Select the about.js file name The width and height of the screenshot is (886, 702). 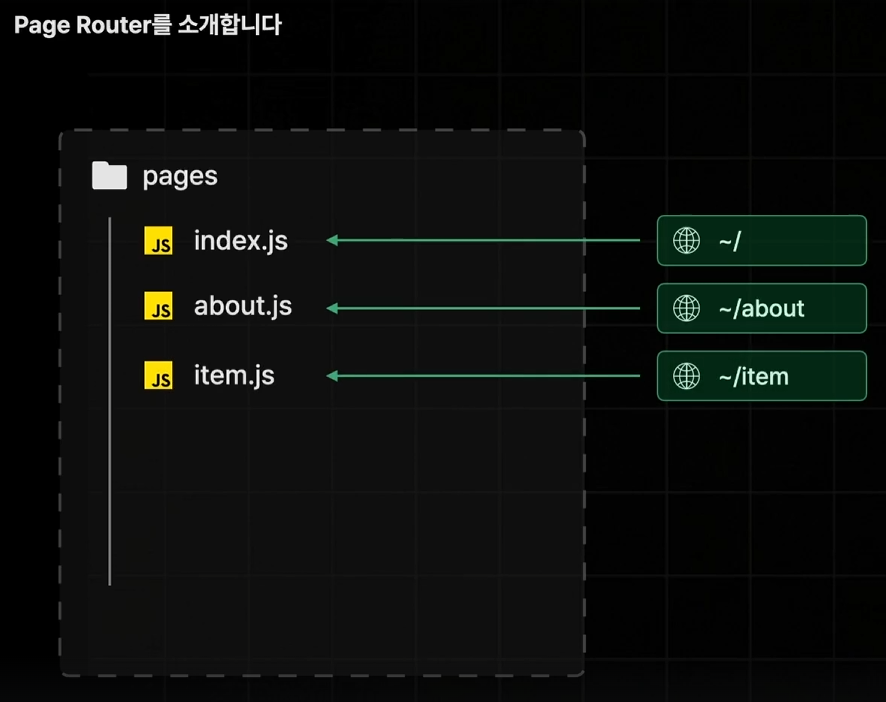(x=243, y=306)
